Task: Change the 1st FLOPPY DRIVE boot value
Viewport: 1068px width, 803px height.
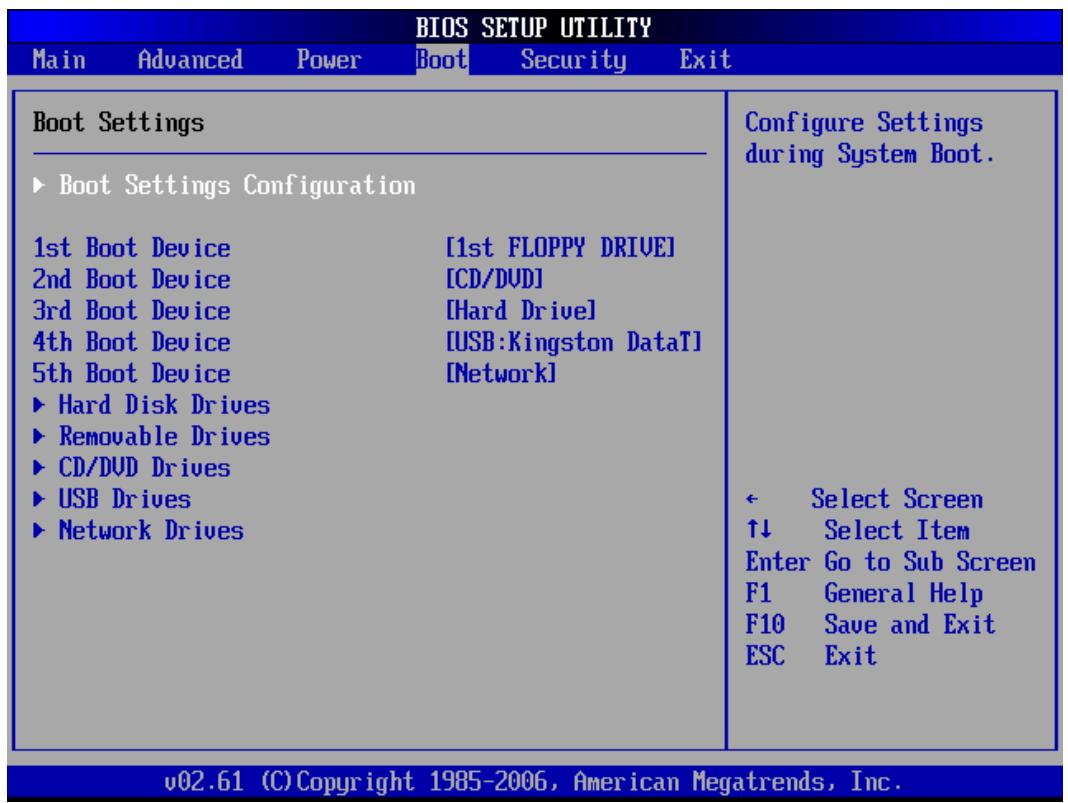Action: point(560,248)
